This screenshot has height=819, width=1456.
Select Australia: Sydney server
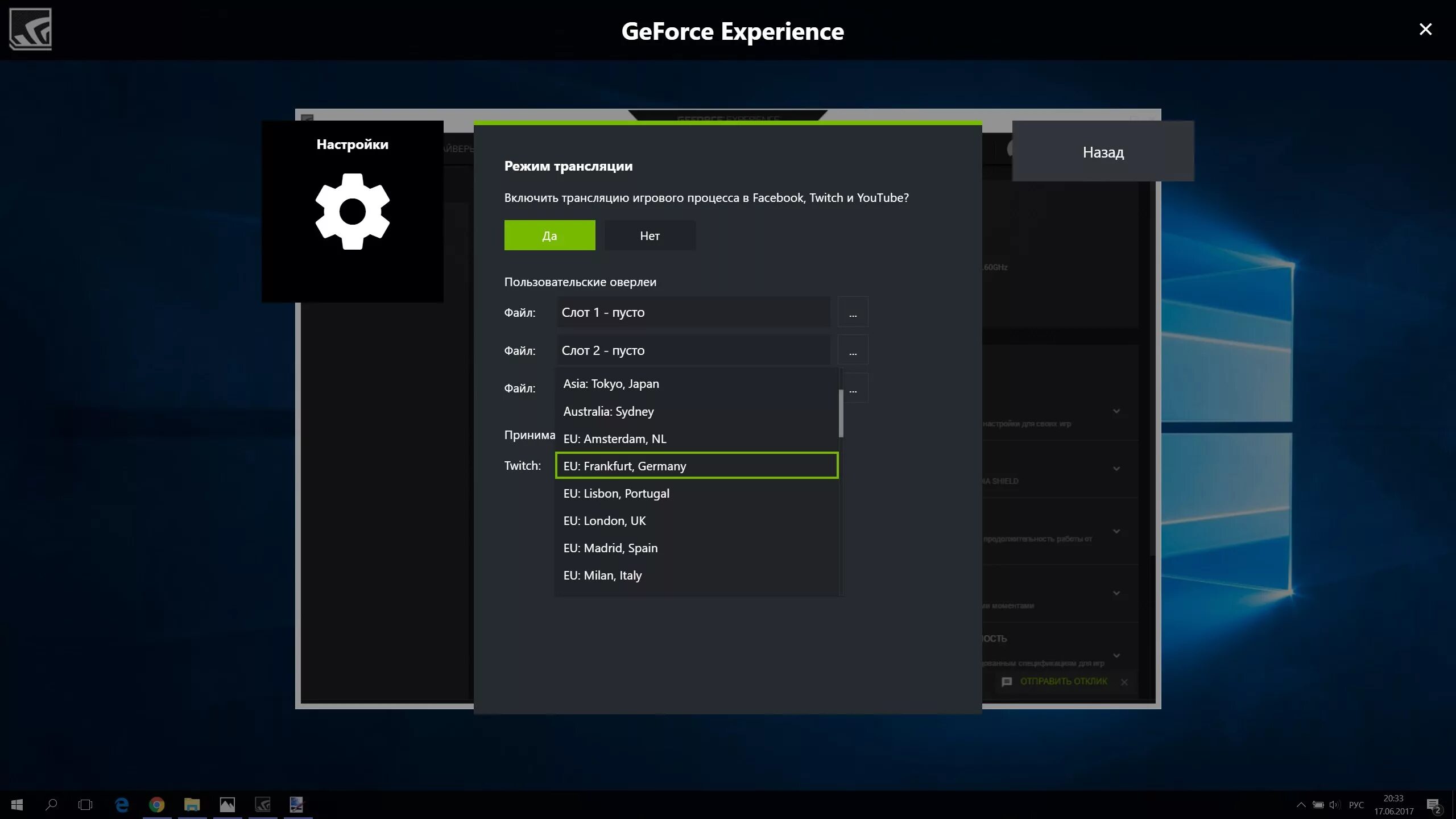point(696,411)
